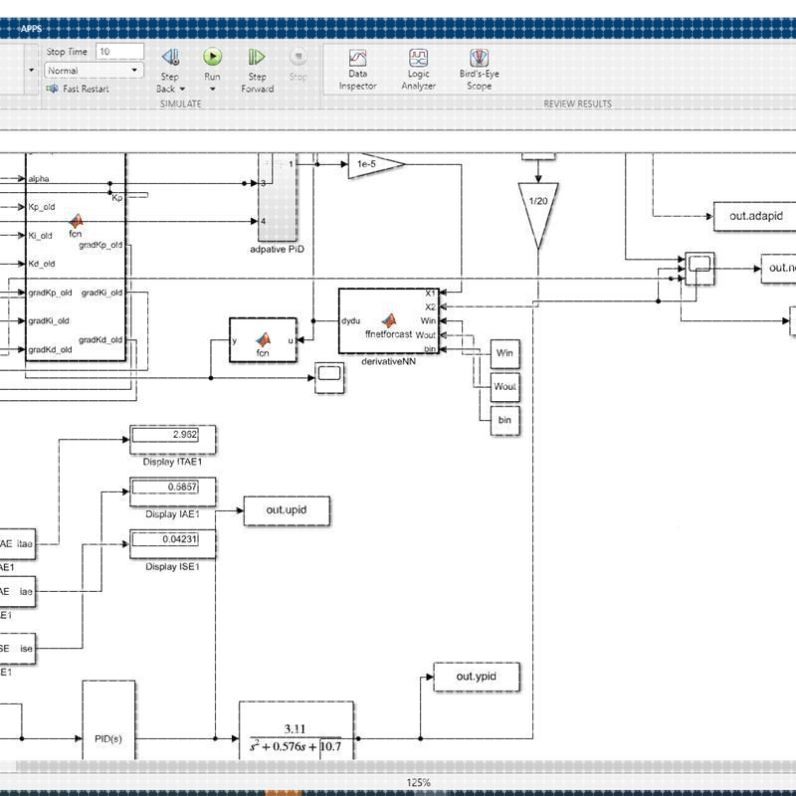Expand the Normal simulation mode dropdown

click(x=94, y=71)
